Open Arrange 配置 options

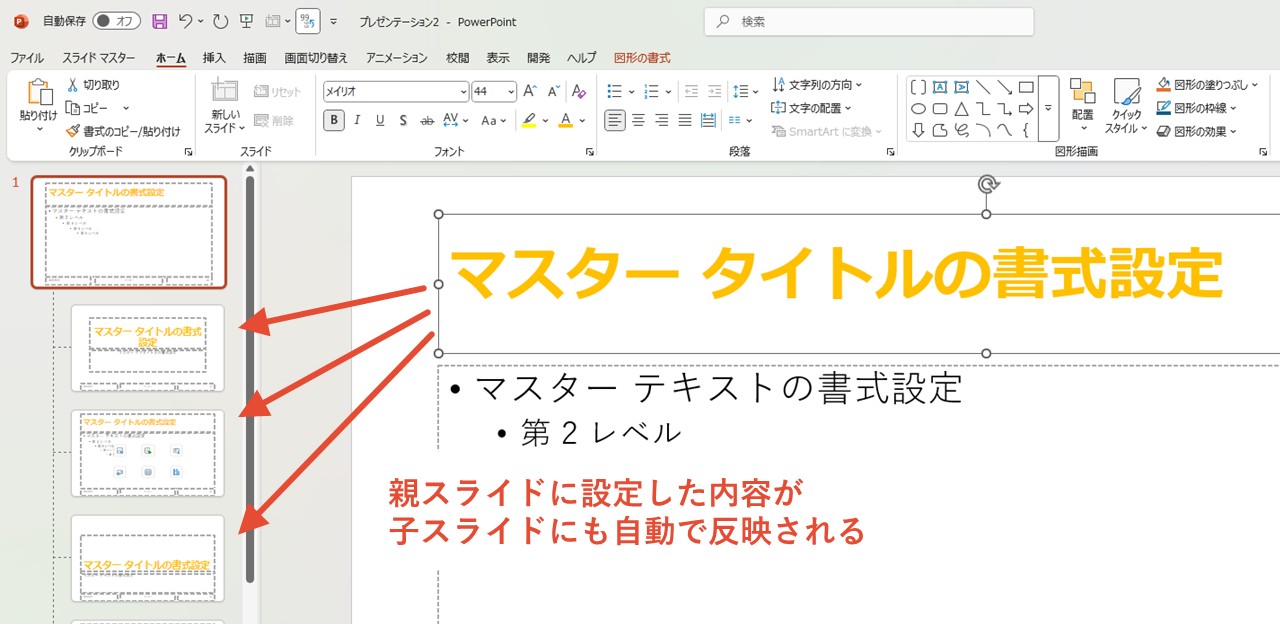[x=1083, y=106]
